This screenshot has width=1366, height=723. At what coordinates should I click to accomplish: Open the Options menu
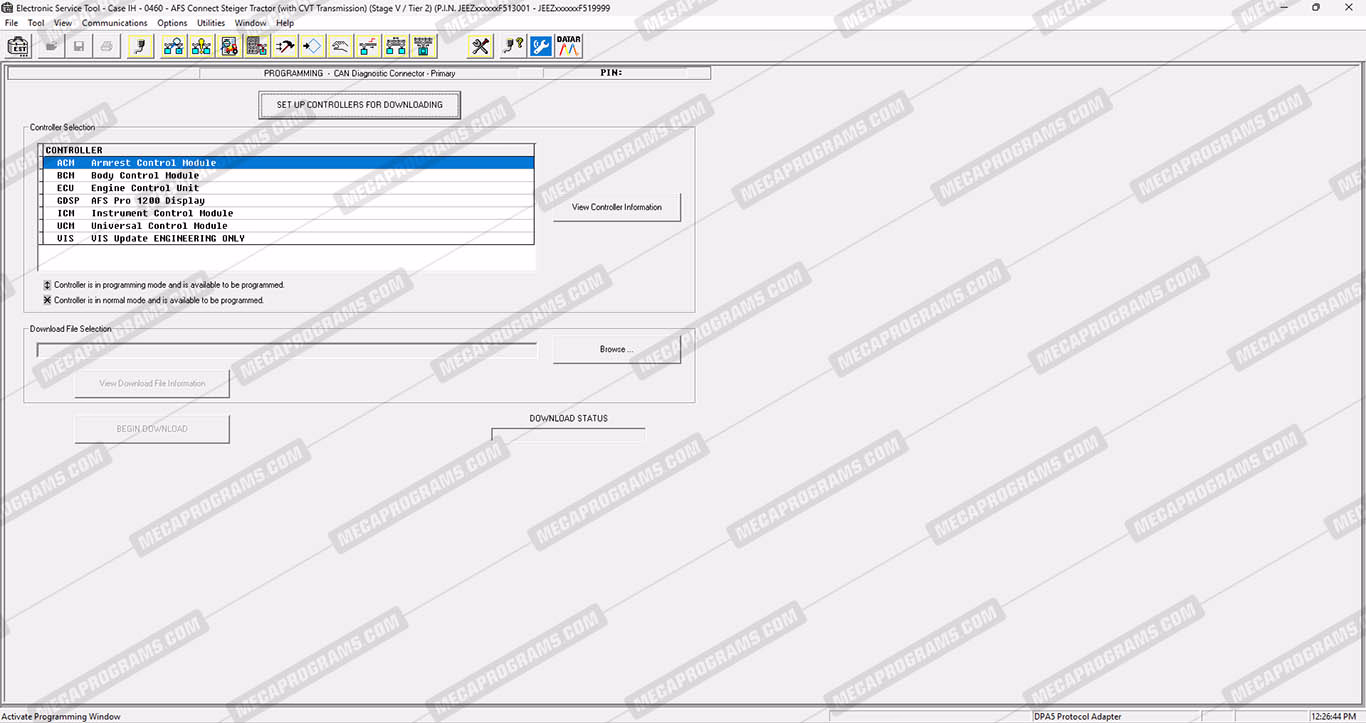172,23
